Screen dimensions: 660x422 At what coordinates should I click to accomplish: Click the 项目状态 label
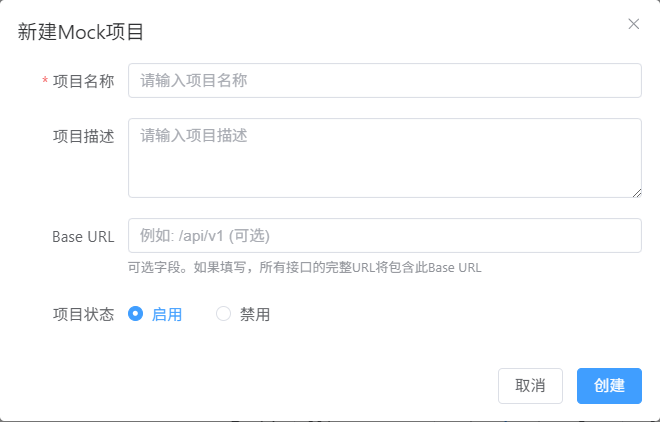click(83, 314)
